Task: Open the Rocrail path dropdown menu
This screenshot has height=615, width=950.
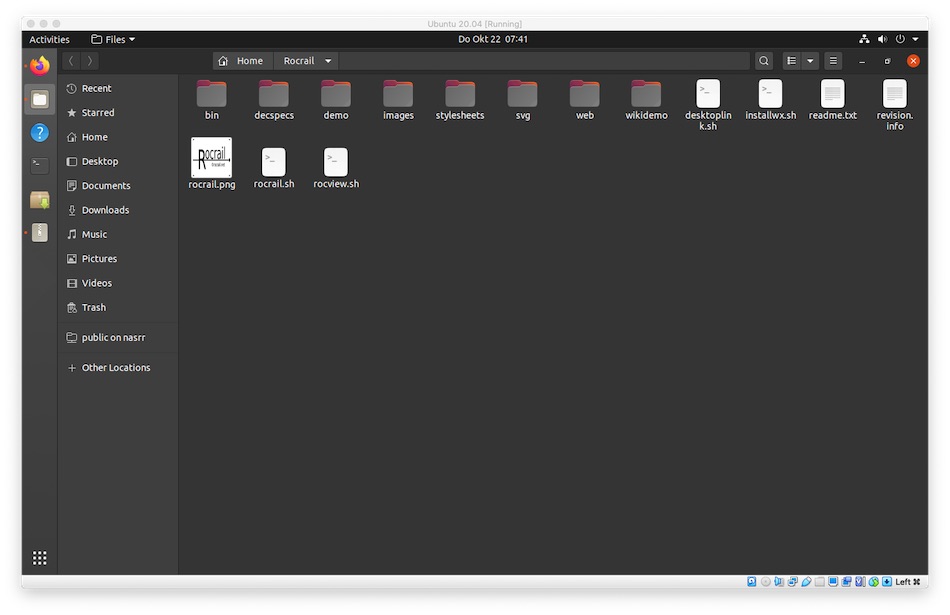Action: [328, 61]
